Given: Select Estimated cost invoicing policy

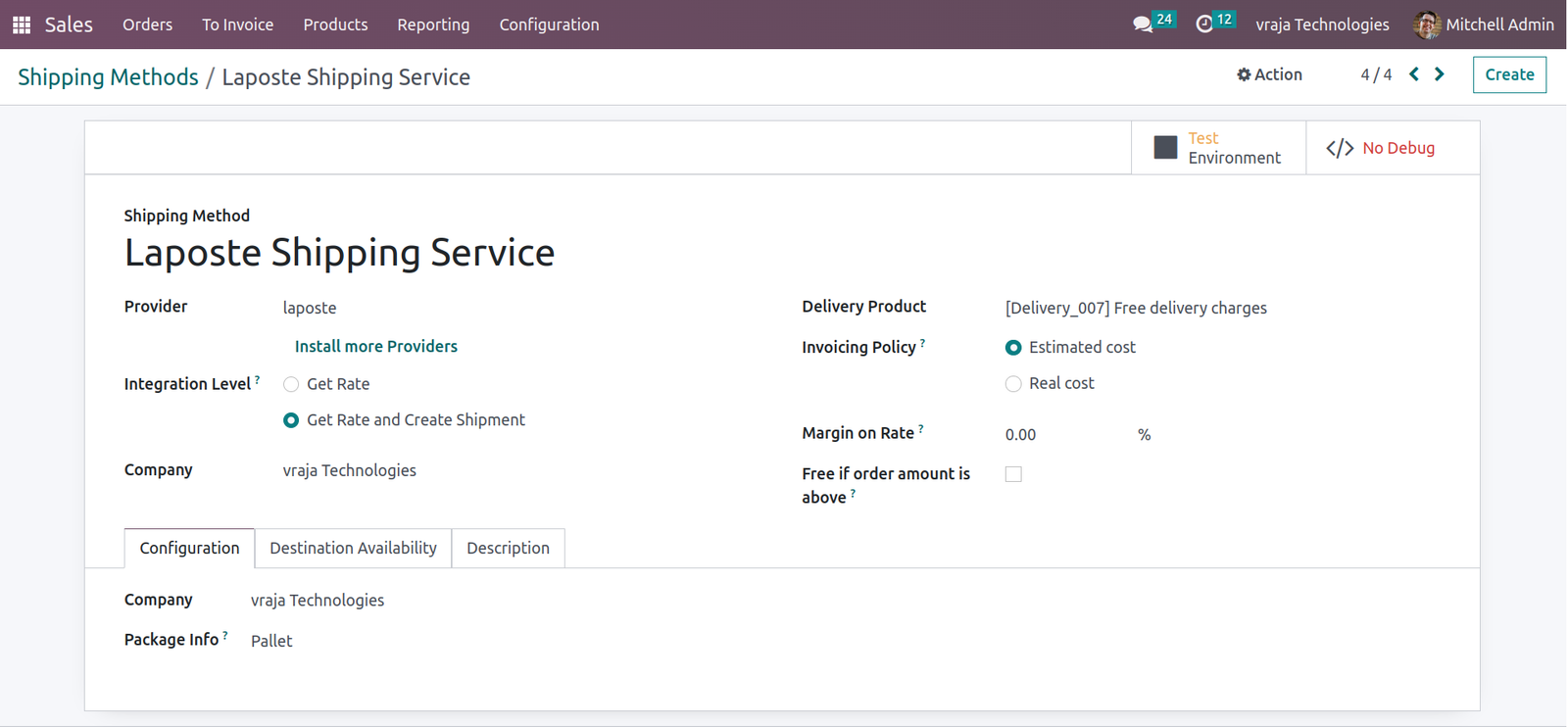Looking at the screenshot, I should click(1013, 348).
